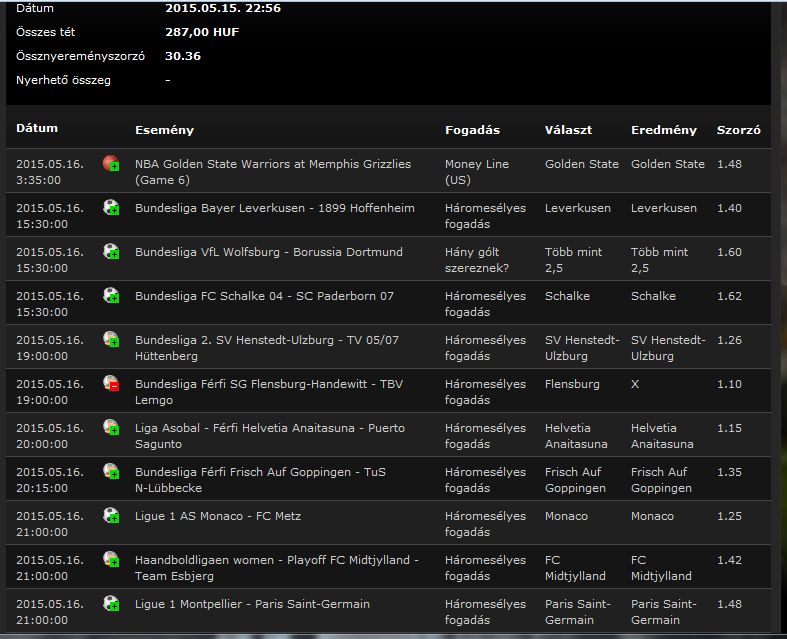The width and height of the screenshot is (787, 639).
Task: Click odds 1.26 on Henstedt-Ulzburg row
Action: (729, 340)
